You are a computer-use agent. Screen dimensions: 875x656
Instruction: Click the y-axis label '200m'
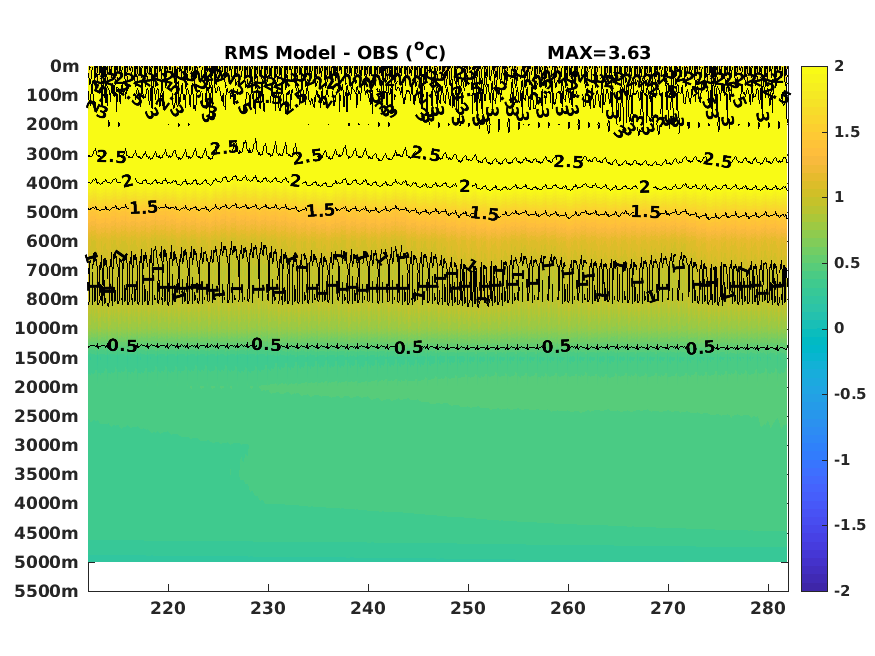[52, 124]
